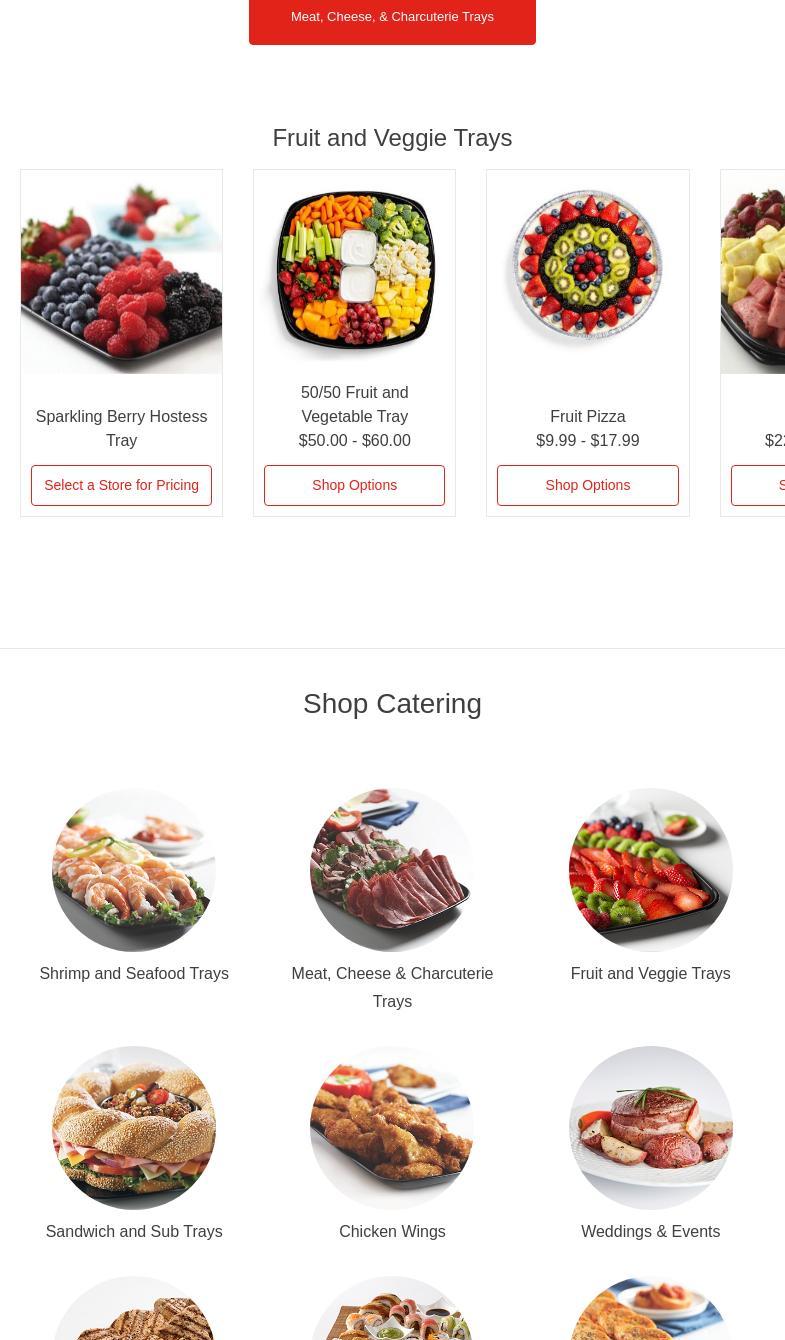Shop Options for 50/50 Fruit and Vegetable Tray
The image size is (785, 1340).
pyautogui.click(x=354, y=485)
